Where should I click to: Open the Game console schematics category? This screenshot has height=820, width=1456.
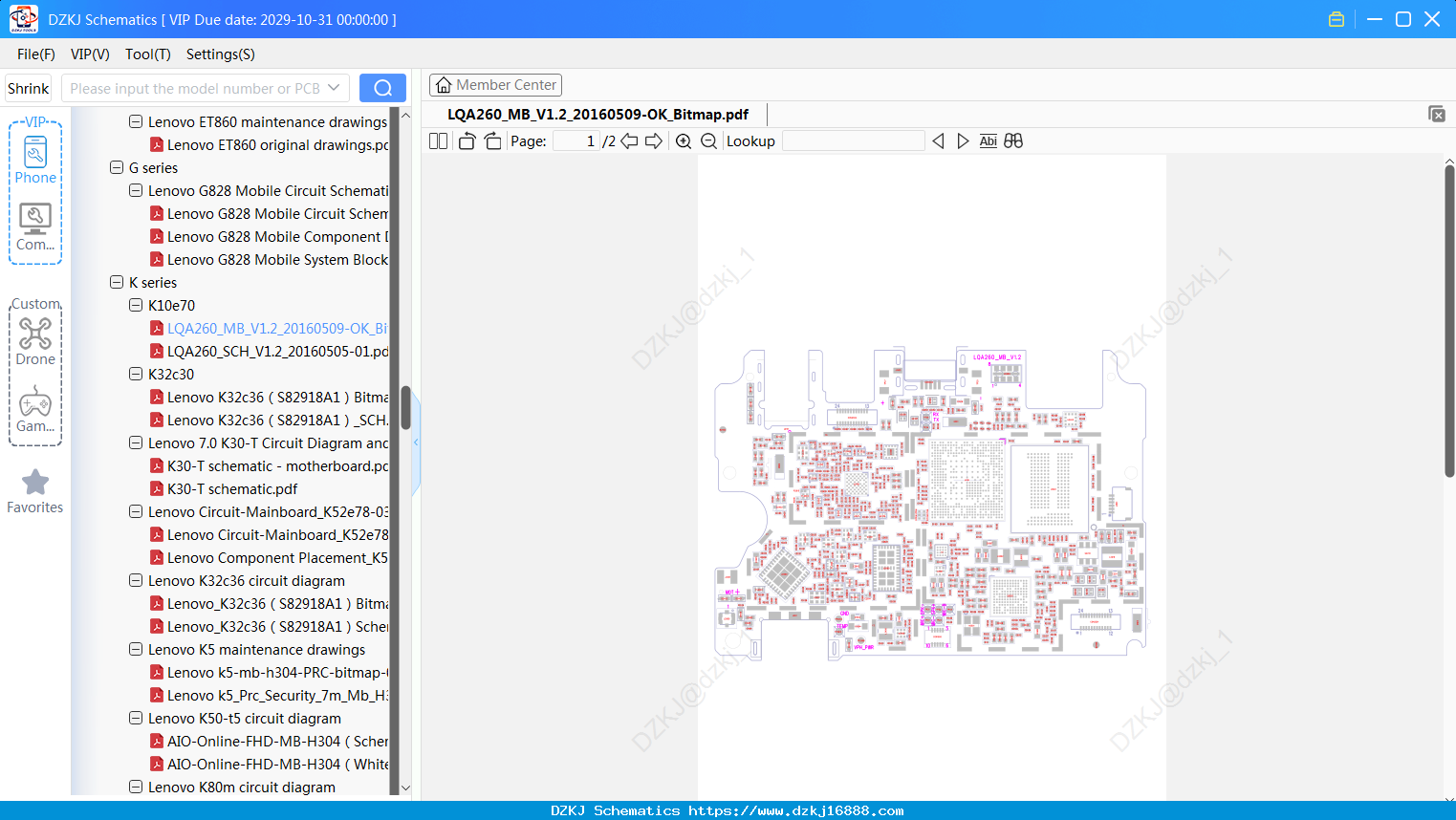click(x=35, y=409)
